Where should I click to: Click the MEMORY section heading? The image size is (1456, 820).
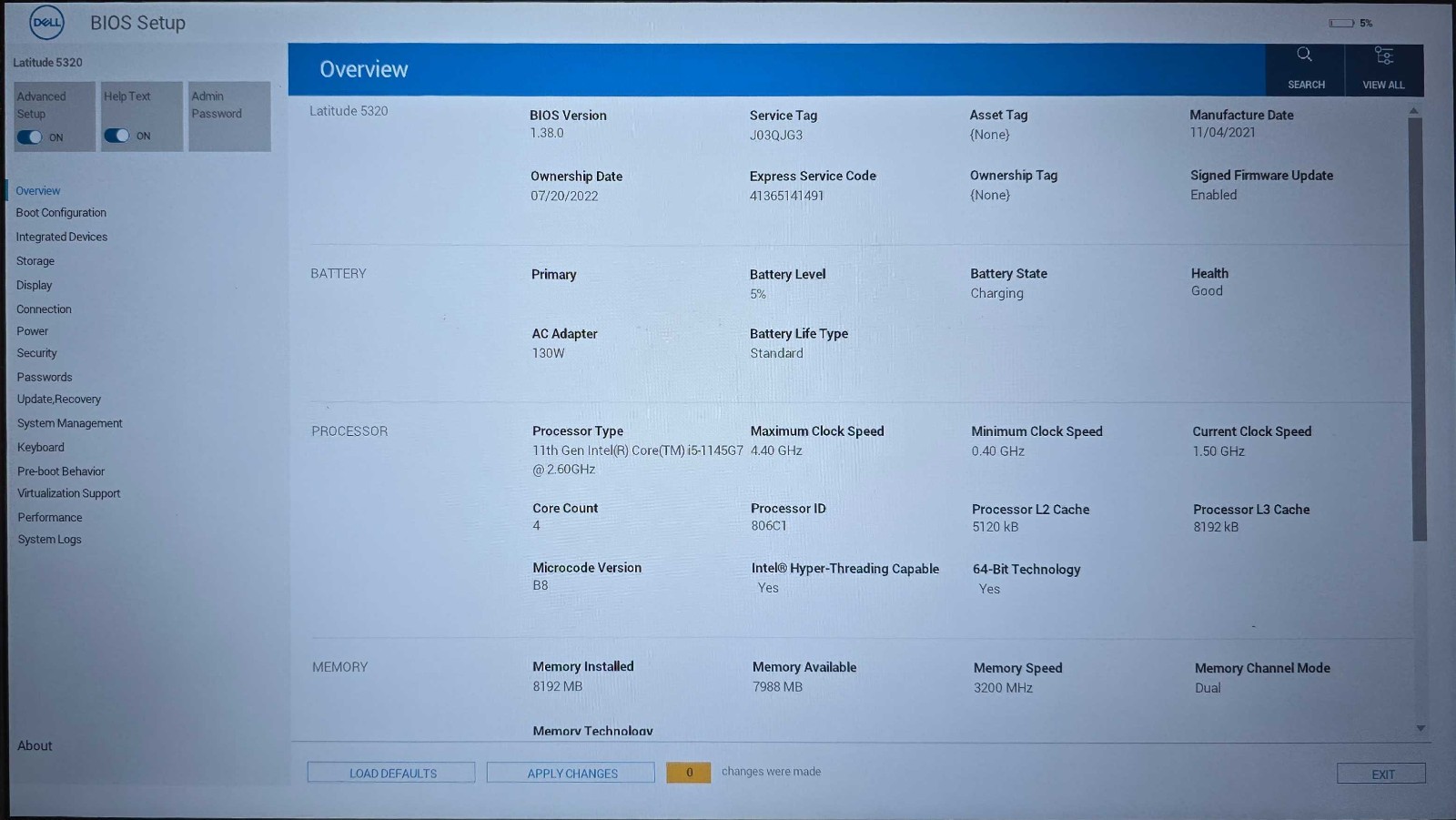pyautogui.click(x=340, y=667)
